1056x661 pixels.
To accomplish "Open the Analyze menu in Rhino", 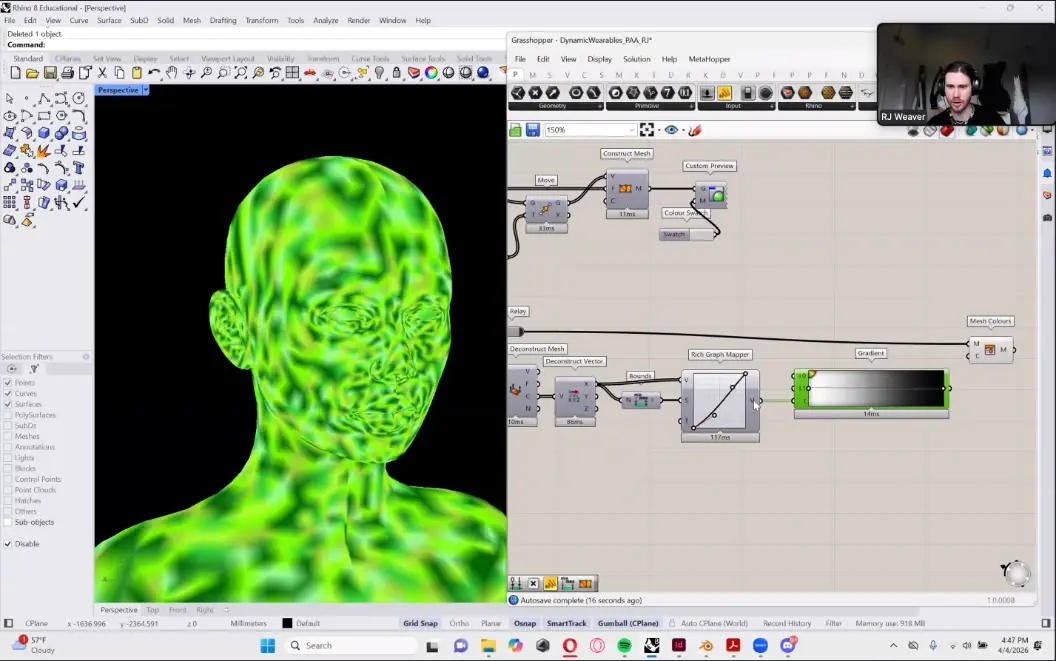I will tap(325, 20).
